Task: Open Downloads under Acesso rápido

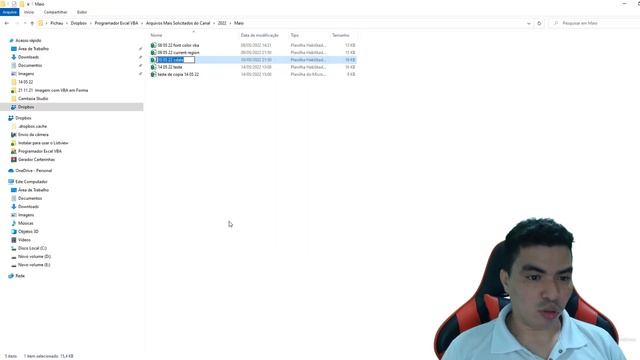Action: click(x=28, y=57)
